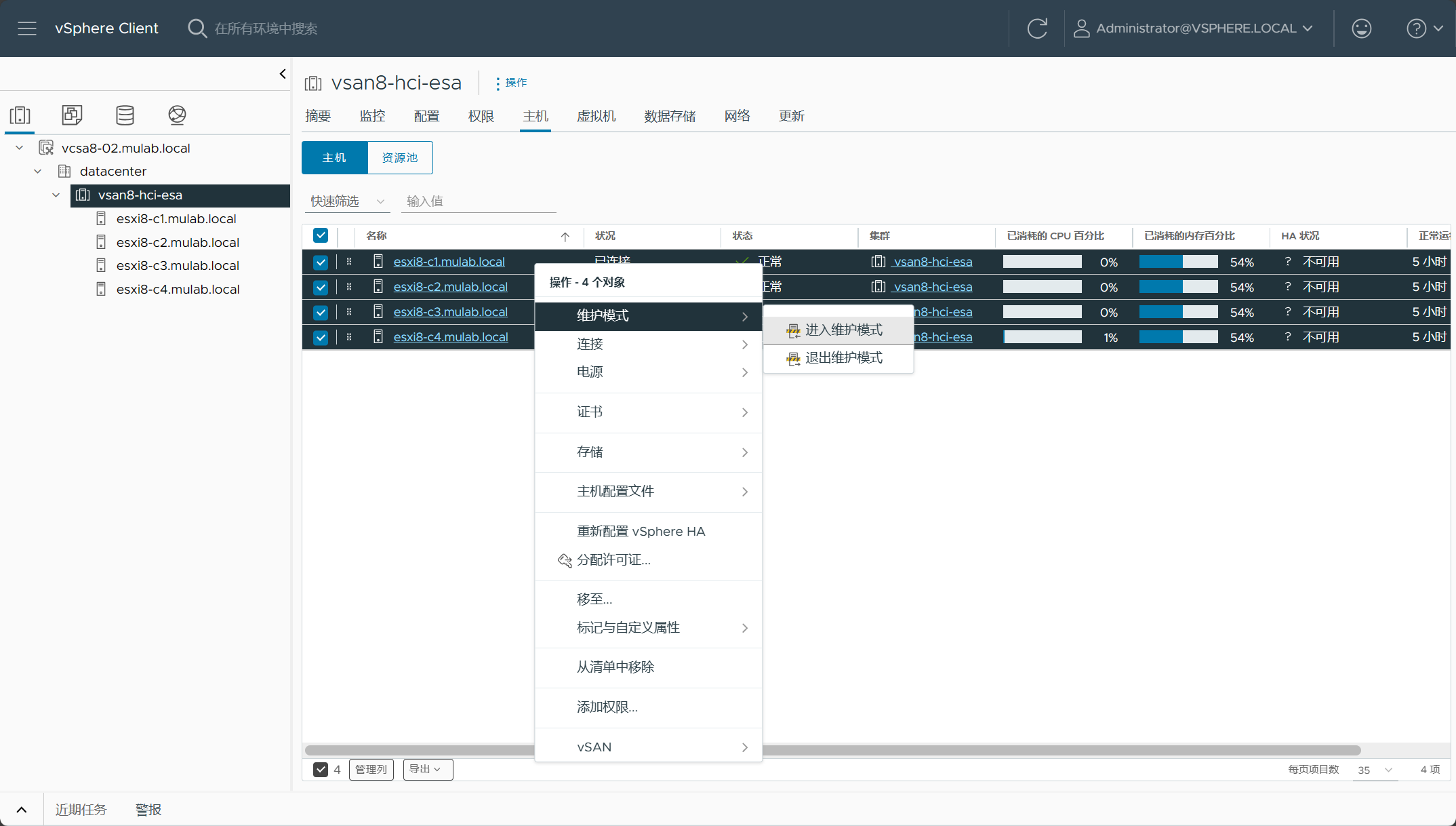Open the row handle for esxi8-c4.mulab.local

click(x=349, y=337)
